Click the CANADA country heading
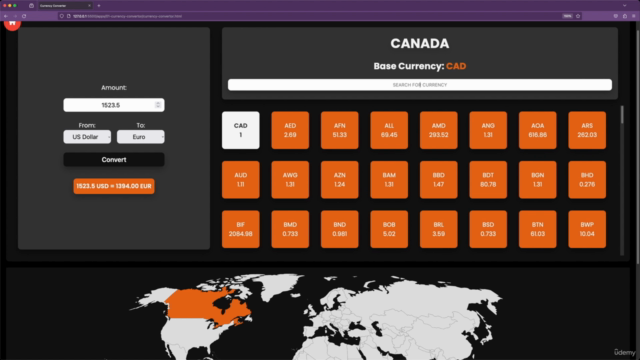Screen dimensions: 640x360 pos(420,43)
